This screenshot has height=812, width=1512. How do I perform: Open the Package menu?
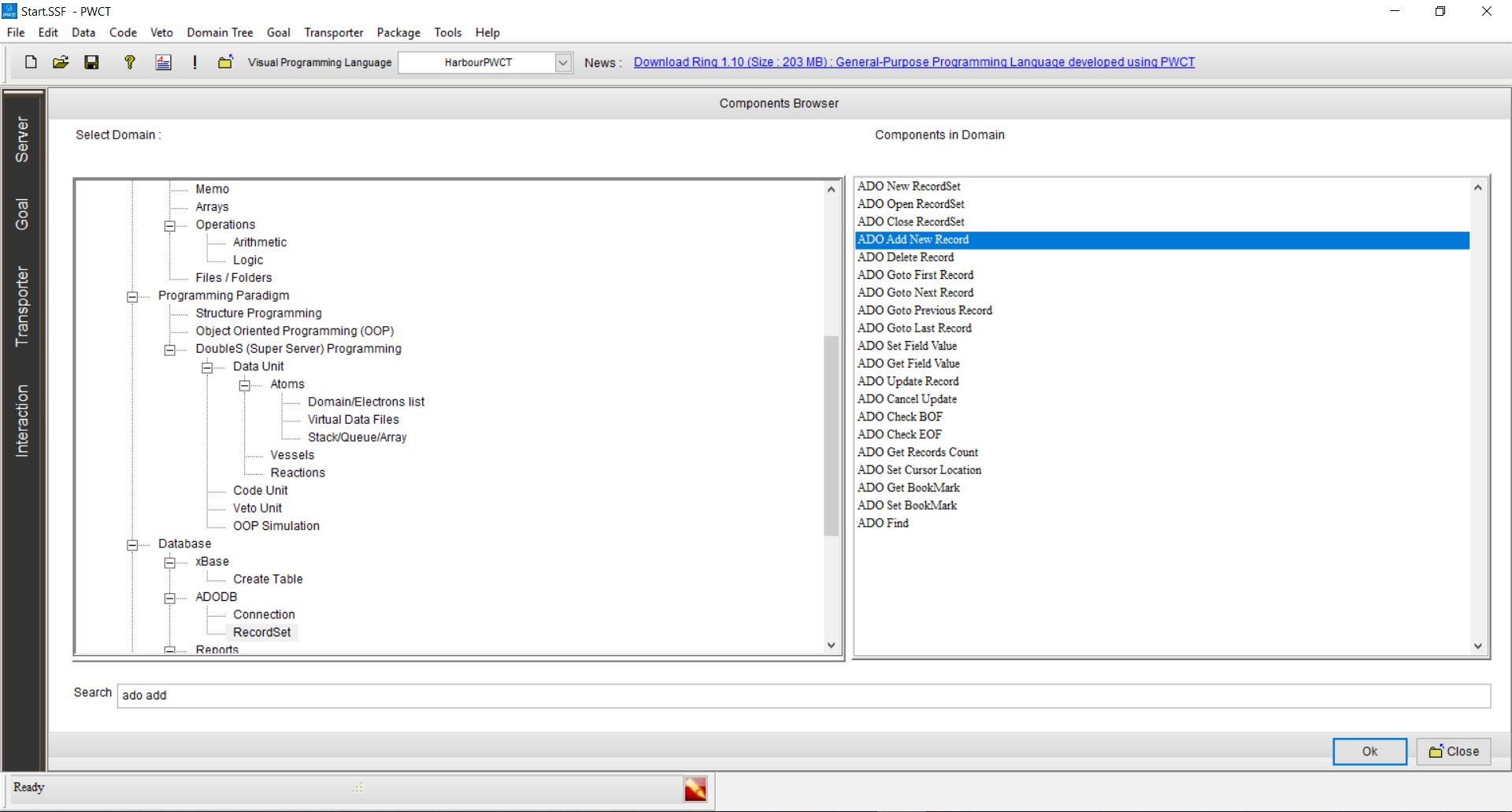pyautogui.click(x=398, y=32)
